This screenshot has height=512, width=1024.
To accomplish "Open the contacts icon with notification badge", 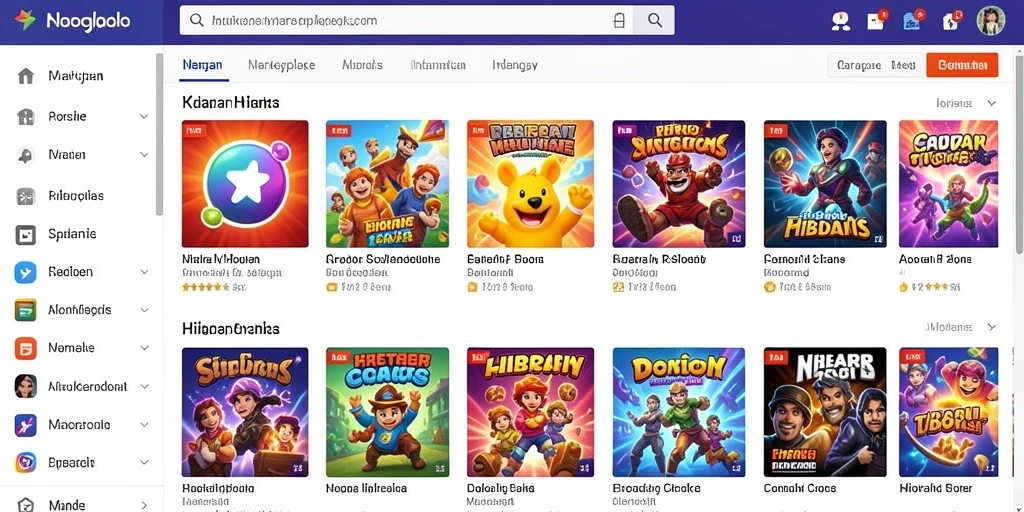I will point(840,22).
